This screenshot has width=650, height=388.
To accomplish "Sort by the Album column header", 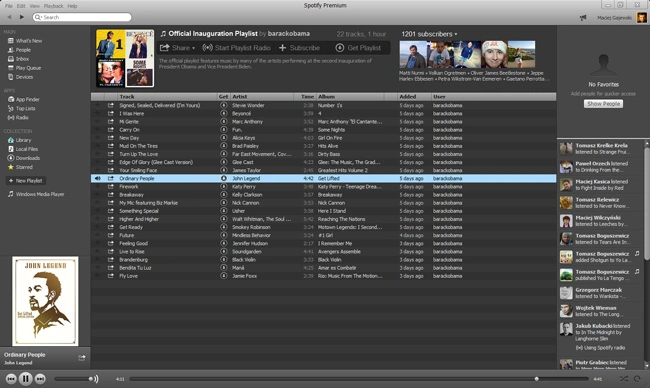I will (x=351, y=97).
